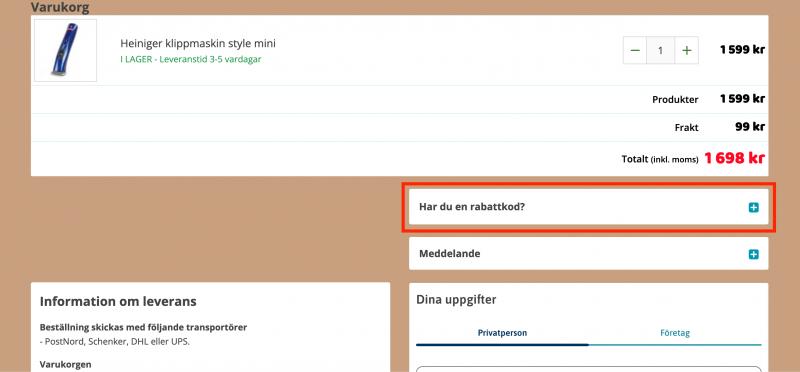Click 'Beställning skickas med följande transportörer' text
The width and height of the screenshot is (800, 372).
143,328
